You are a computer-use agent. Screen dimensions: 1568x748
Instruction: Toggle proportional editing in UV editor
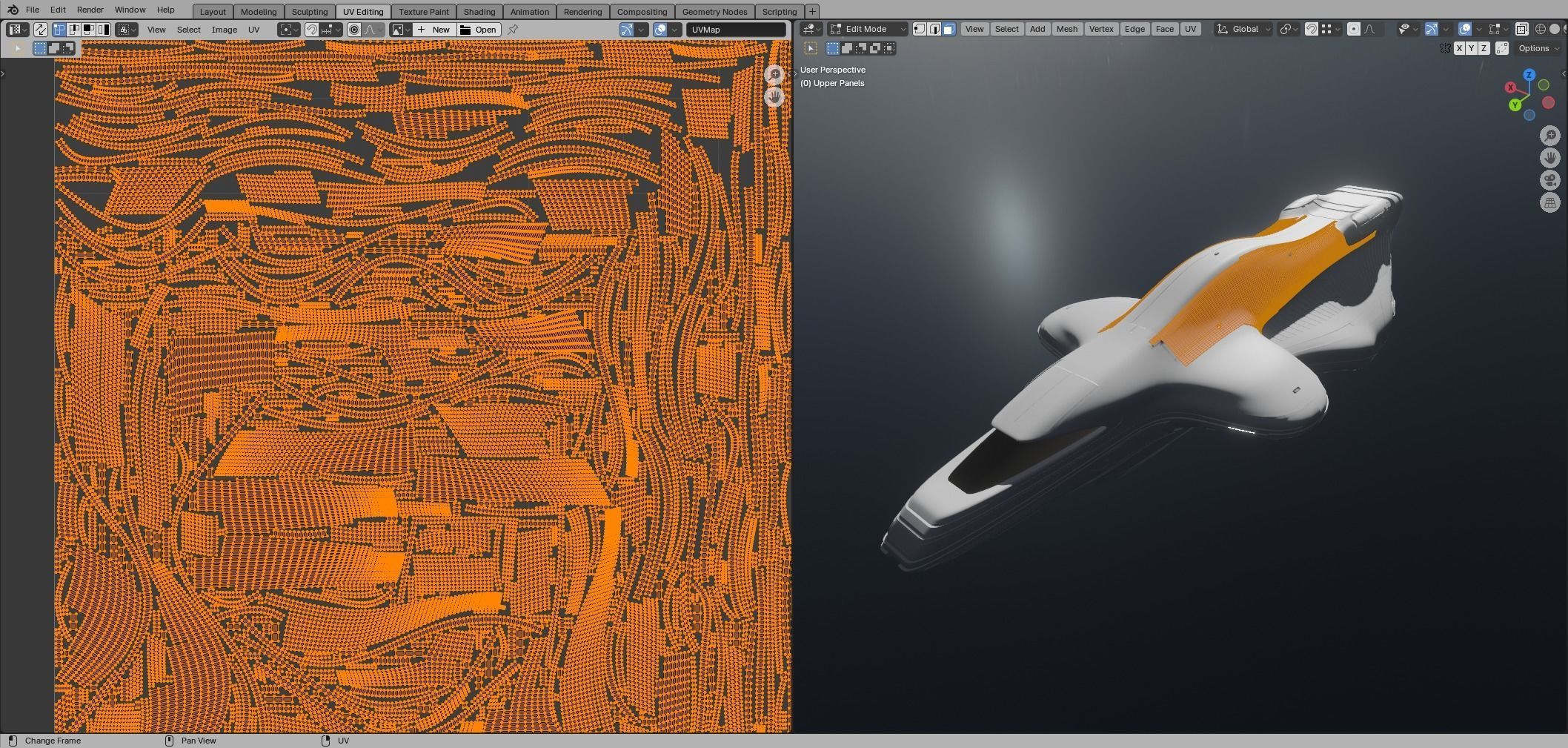pyautogui.click(x=354, y=30)
